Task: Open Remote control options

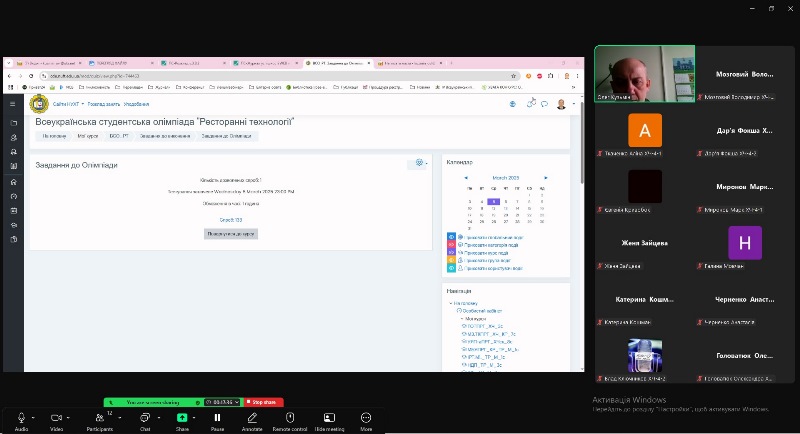Action: pyautogui.click(x=290, y=417)
